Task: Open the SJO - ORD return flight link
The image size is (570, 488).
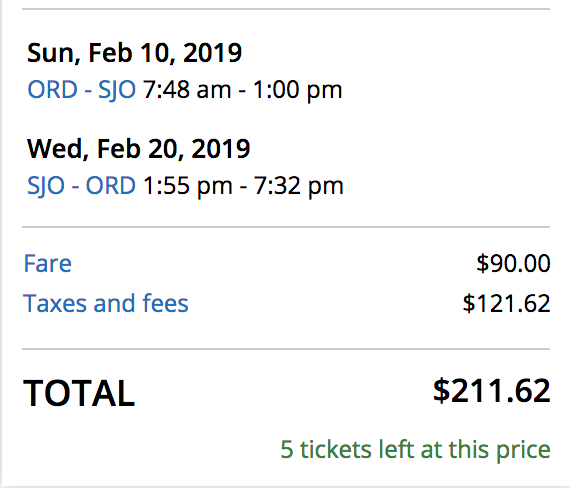Action: [81, 186]
